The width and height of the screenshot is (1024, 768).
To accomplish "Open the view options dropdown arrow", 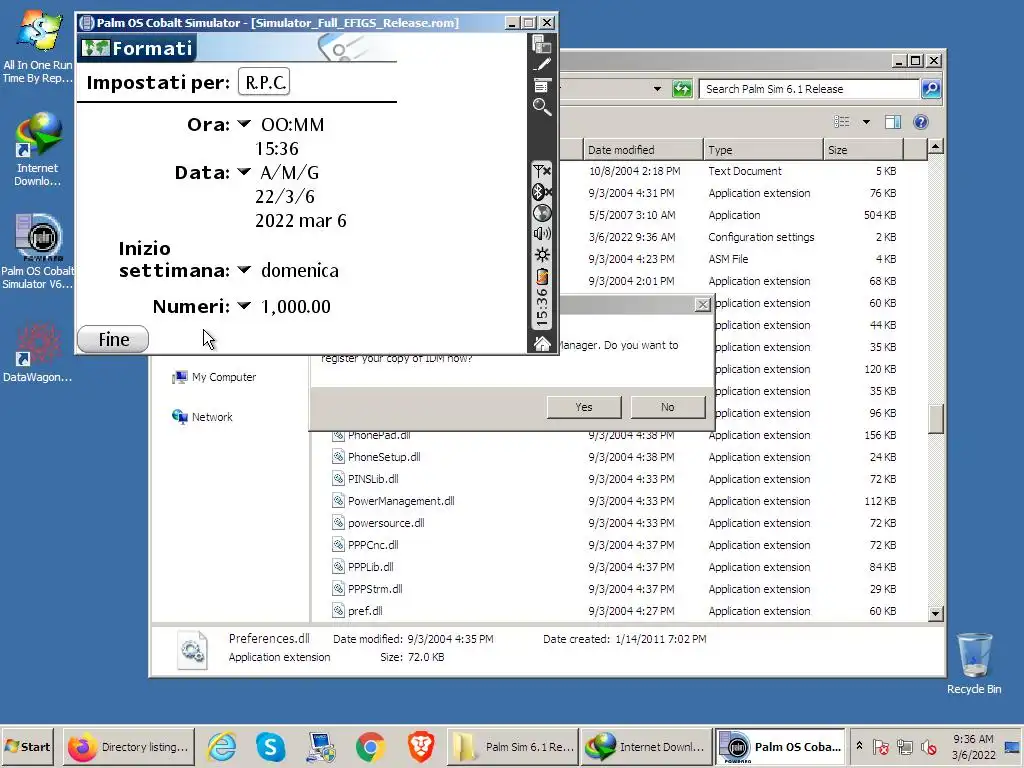I will pyautogui.click(x=866, y=122).
